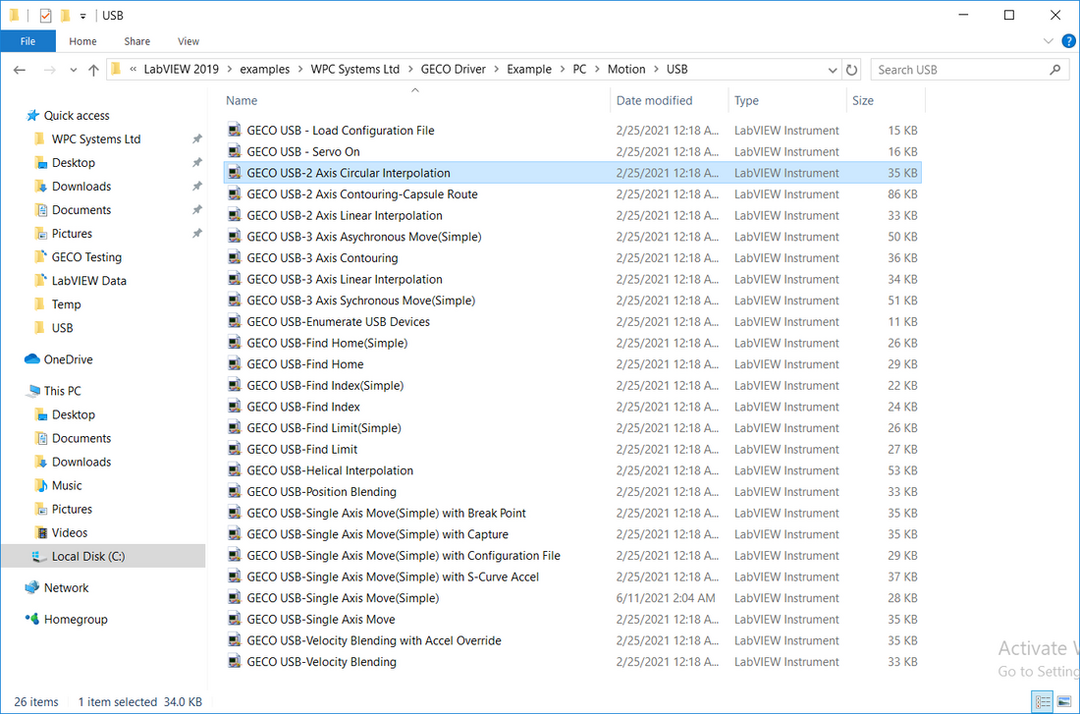Click the icon of GECO USB-Find Home file
This screenshot has width=1080, height=714.
tap(234, 364)
